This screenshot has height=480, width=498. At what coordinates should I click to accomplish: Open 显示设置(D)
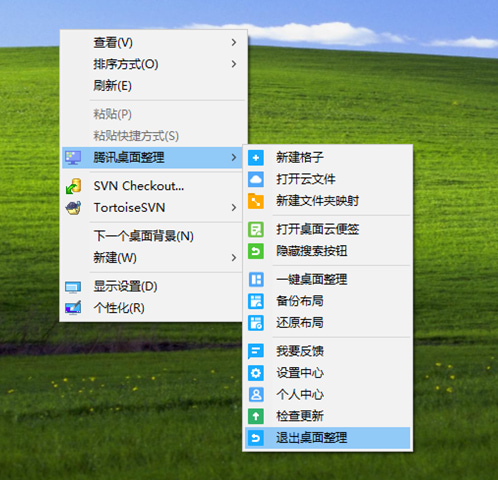(x=153, y=286)
